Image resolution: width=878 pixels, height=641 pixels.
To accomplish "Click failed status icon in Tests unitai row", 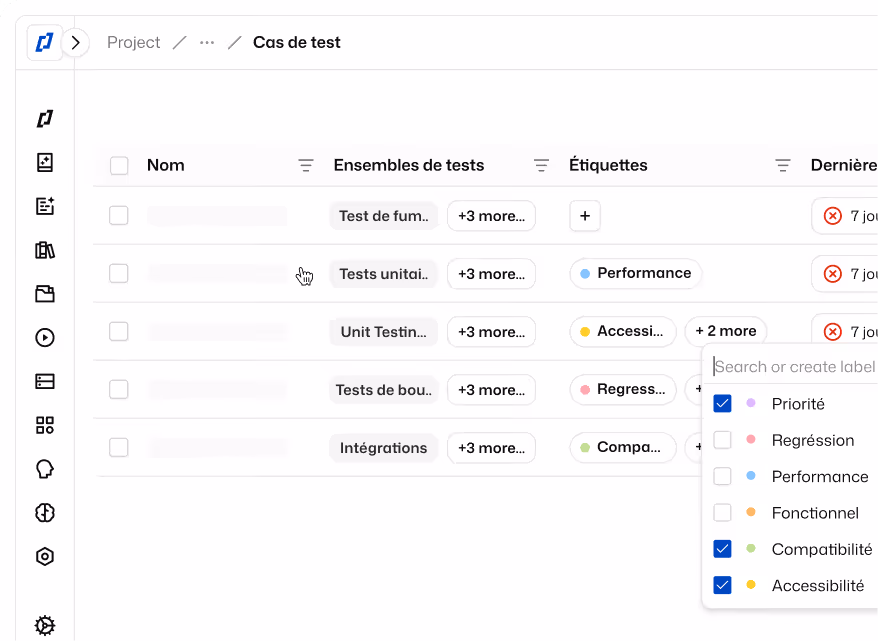I will coord(833,274).
